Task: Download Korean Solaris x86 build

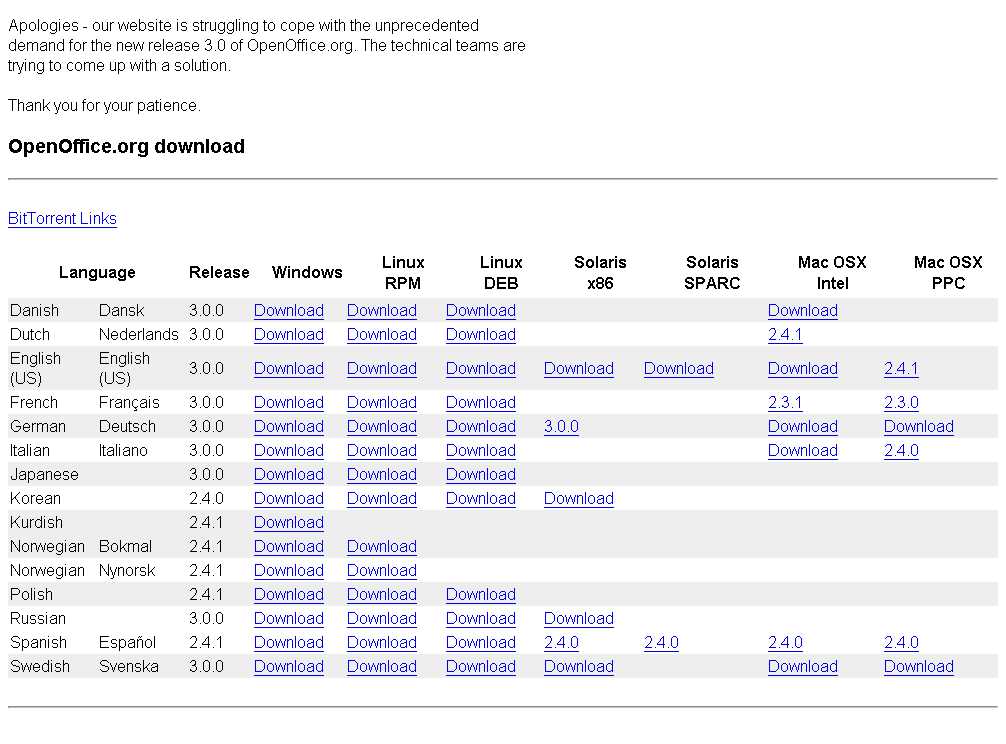Action: click(579, 499)
